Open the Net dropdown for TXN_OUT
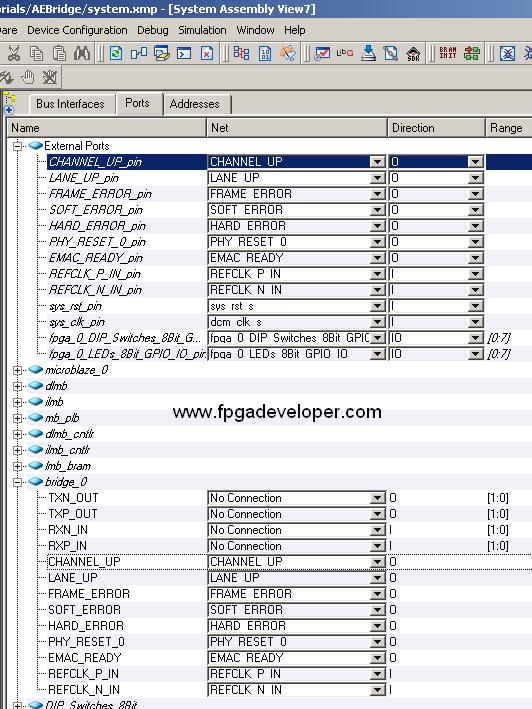Viewport: 532px width, 709px height. pos(377,498)
